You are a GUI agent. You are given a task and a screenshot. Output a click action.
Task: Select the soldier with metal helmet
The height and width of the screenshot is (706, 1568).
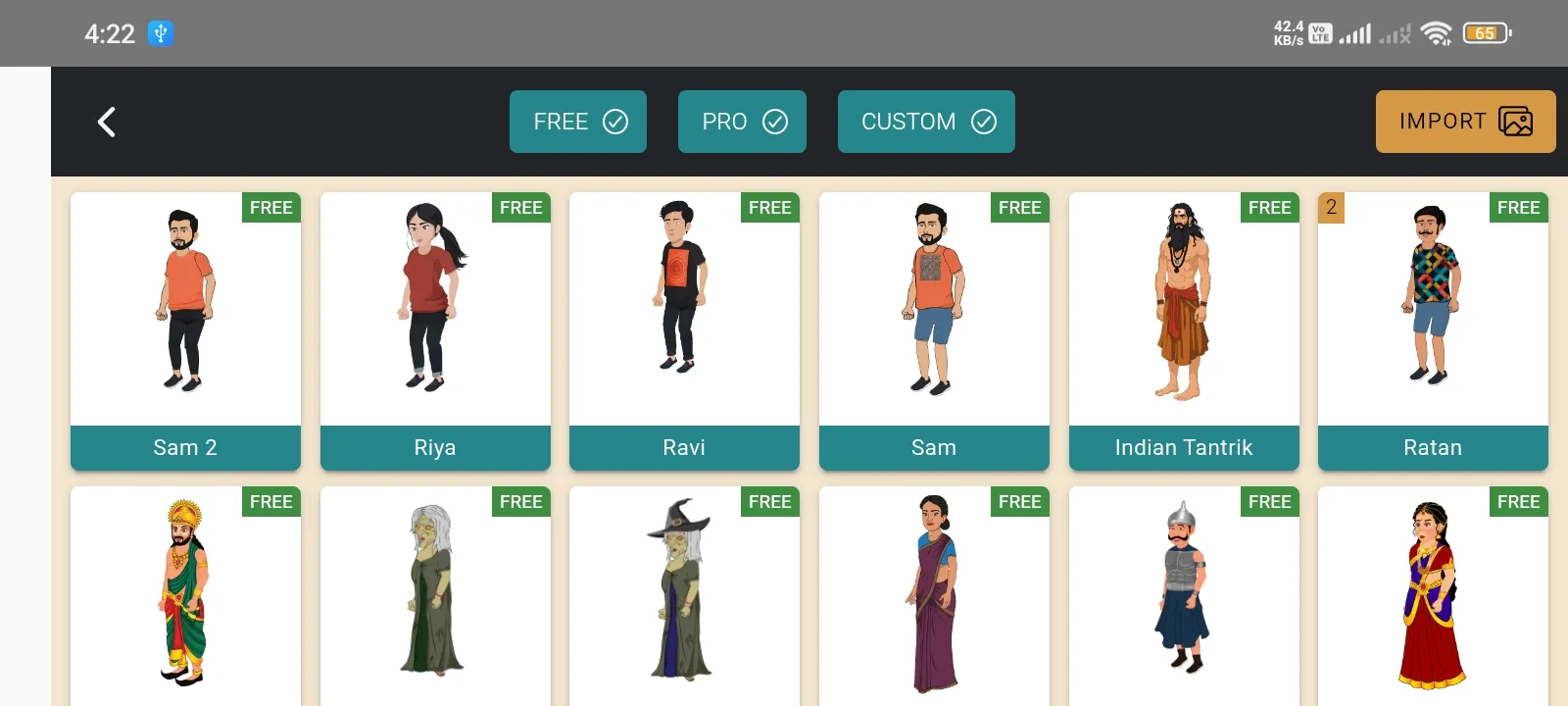1184,596
